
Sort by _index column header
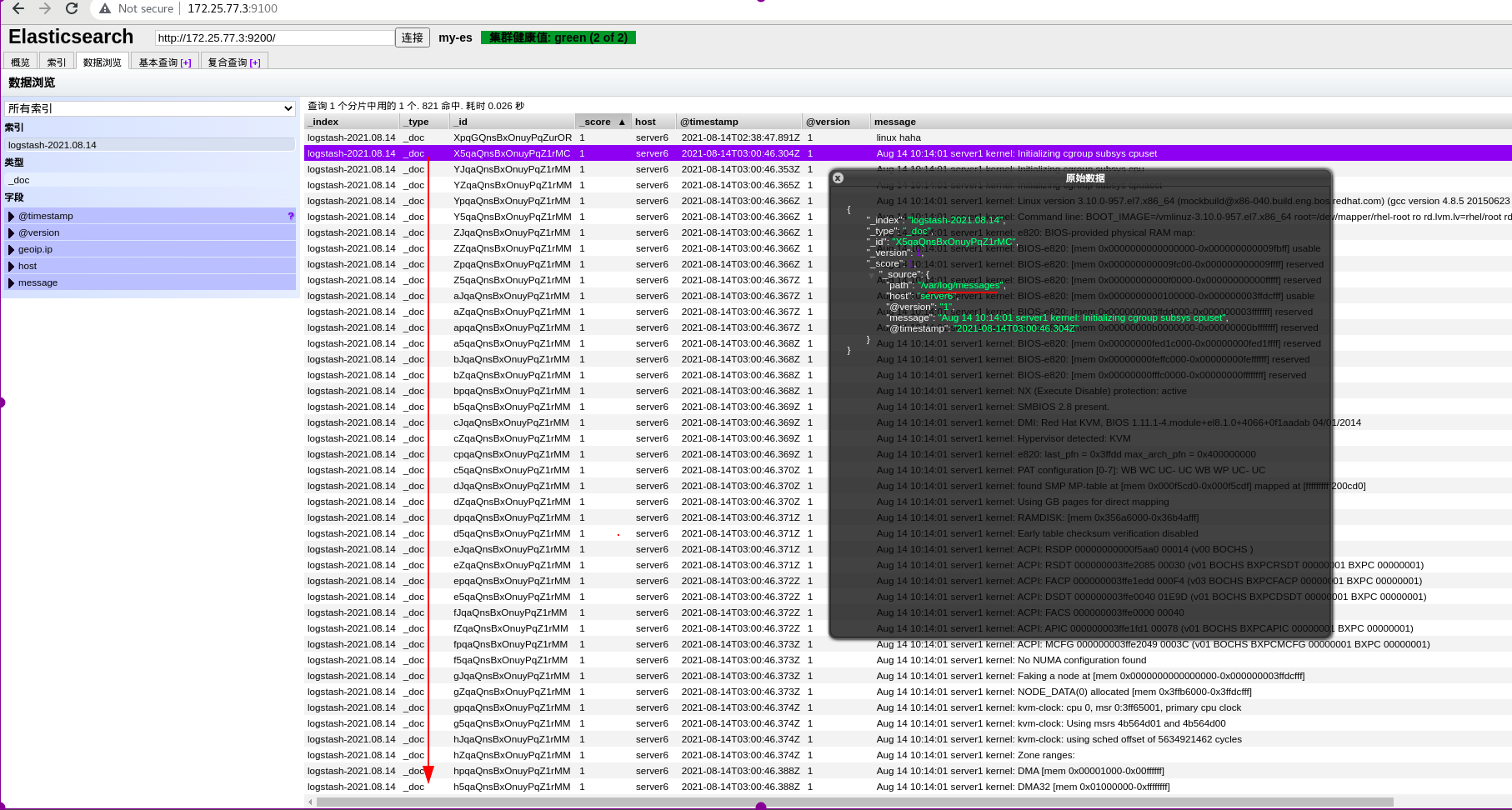pos(353,122)
